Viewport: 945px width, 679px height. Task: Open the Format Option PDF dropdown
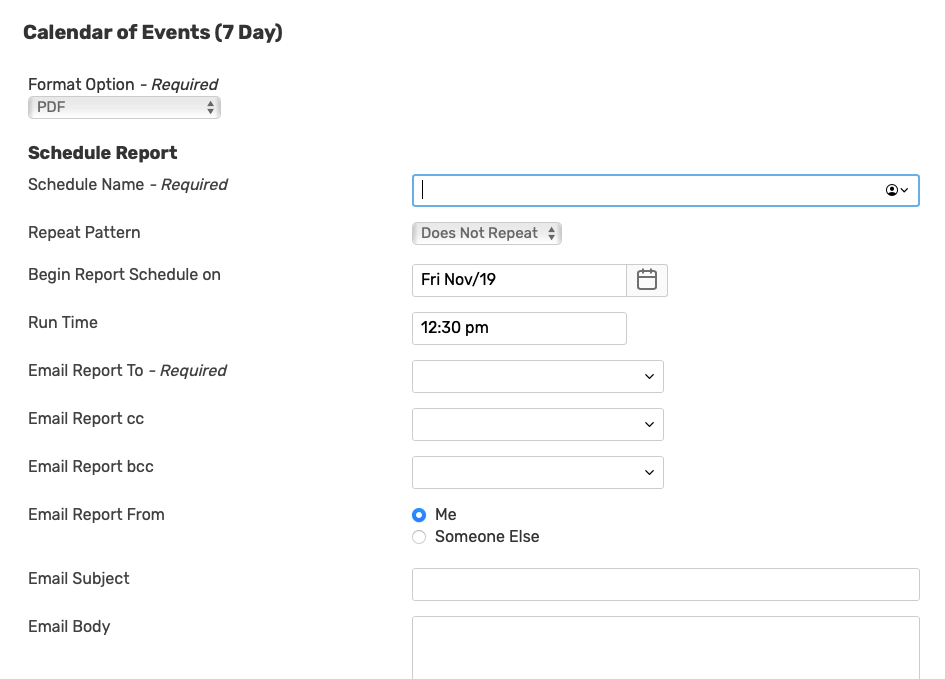[x=124, y=107]
